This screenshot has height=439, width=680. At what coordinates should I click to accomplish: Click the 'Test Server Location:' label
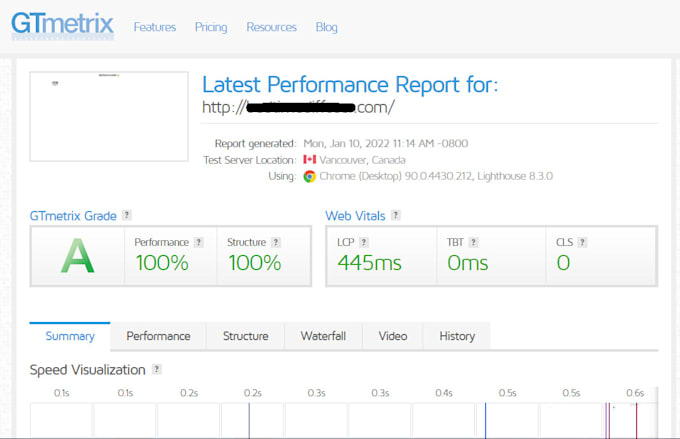[x=249, y=160]
